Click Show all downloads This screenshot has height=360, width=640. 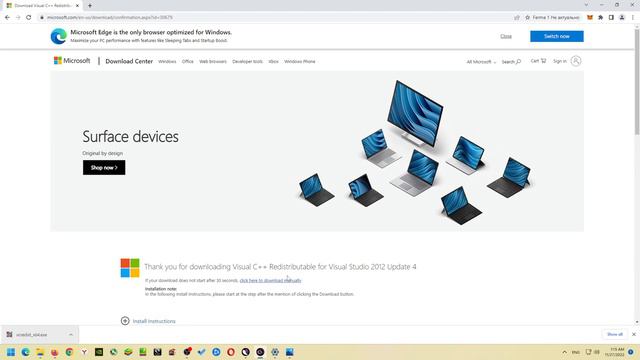[615, 334]
